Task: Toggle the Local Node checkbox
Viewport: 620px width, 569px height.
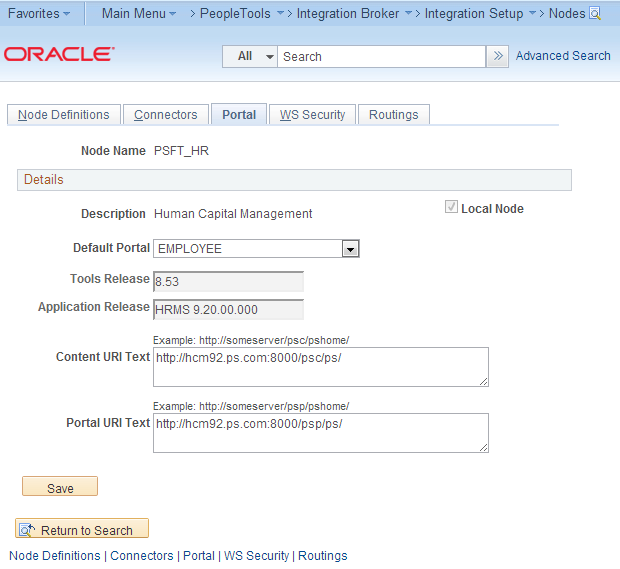Action: pos(451,207)
